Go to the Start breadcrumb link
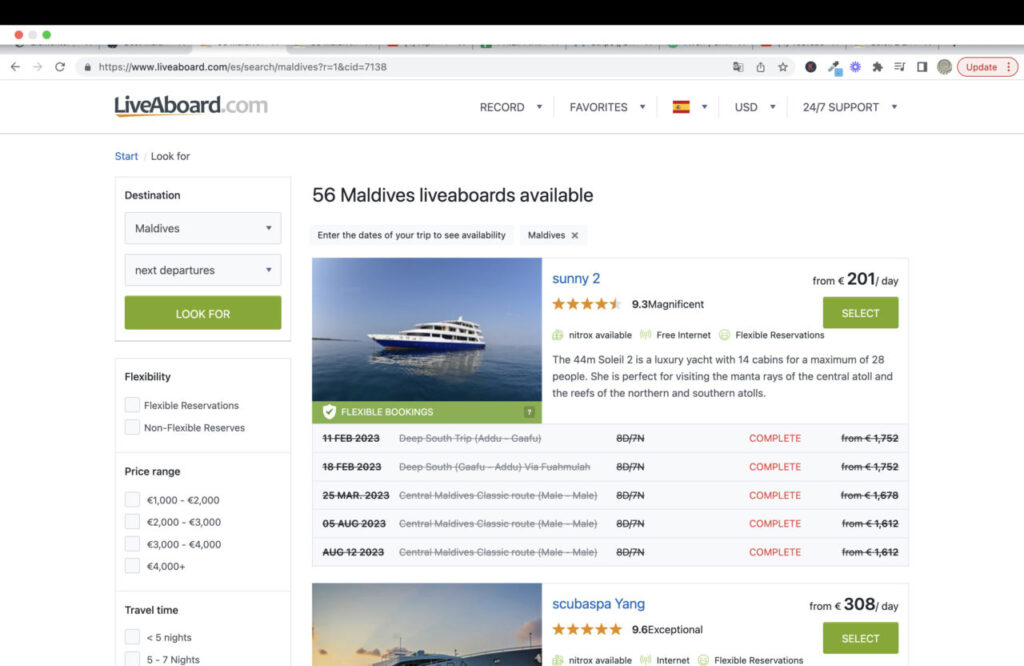Screen dimensions: 1024x666 [x=126, y=156]
